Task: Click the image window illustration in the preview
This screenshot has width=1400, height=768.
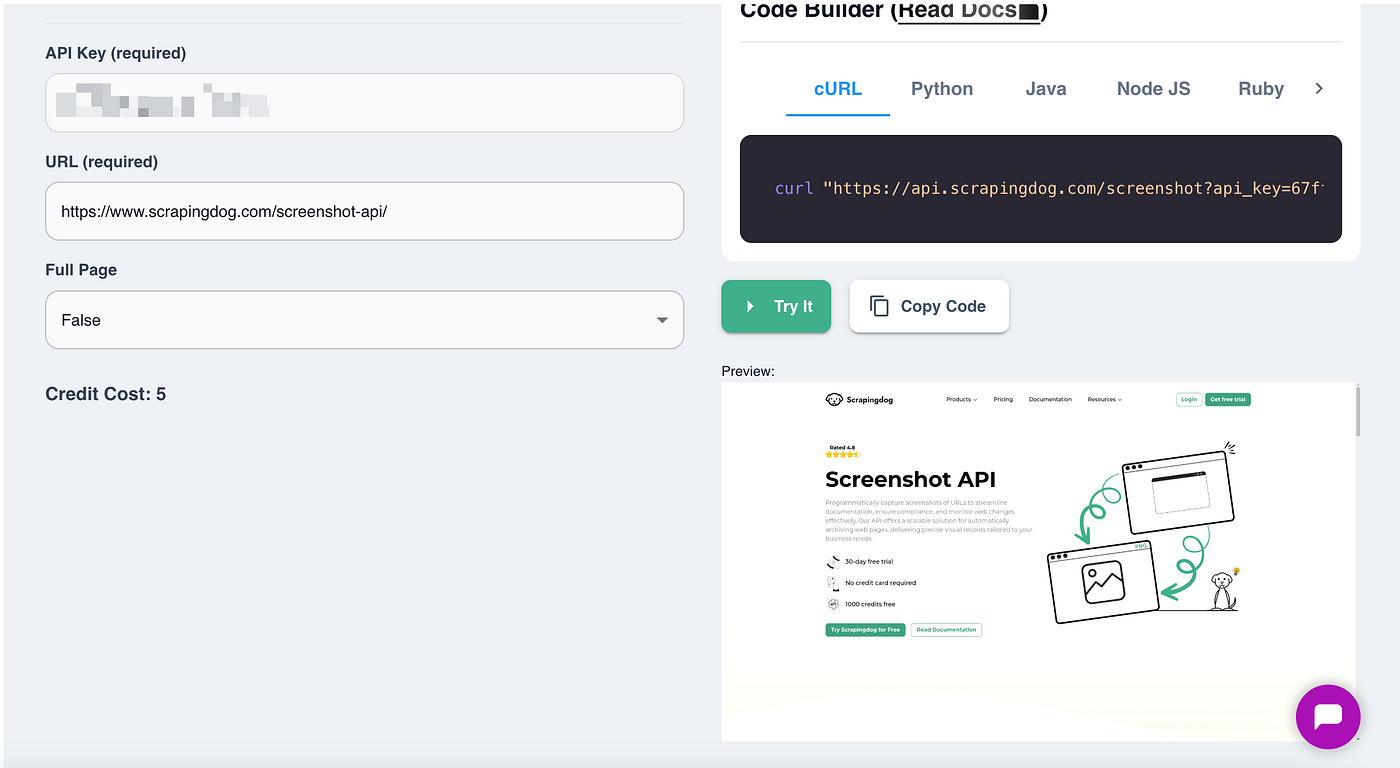Action: tap(1102, 582)
